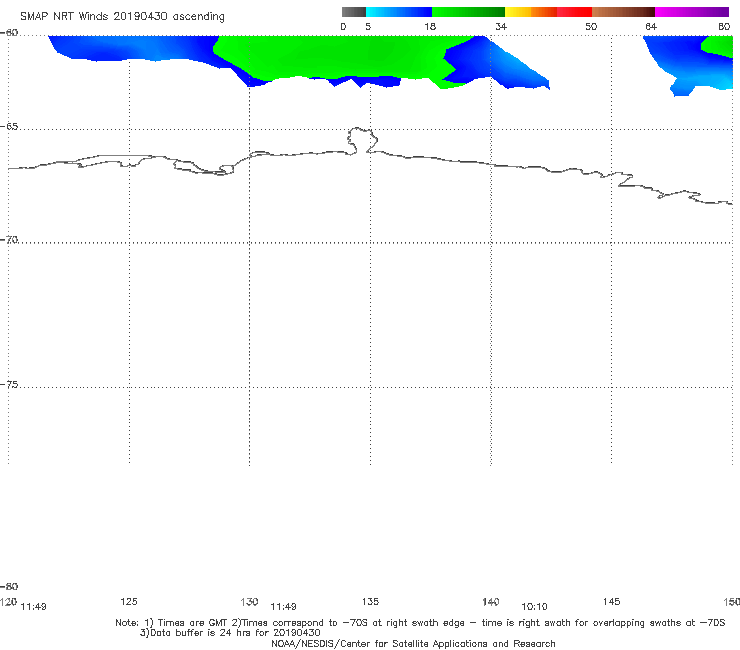Image resolution: width=740 pixels, height=650 pixels.
Task: Pick the gray segment of the color bar
Action: pyautogui.click(x=354, y=12)
